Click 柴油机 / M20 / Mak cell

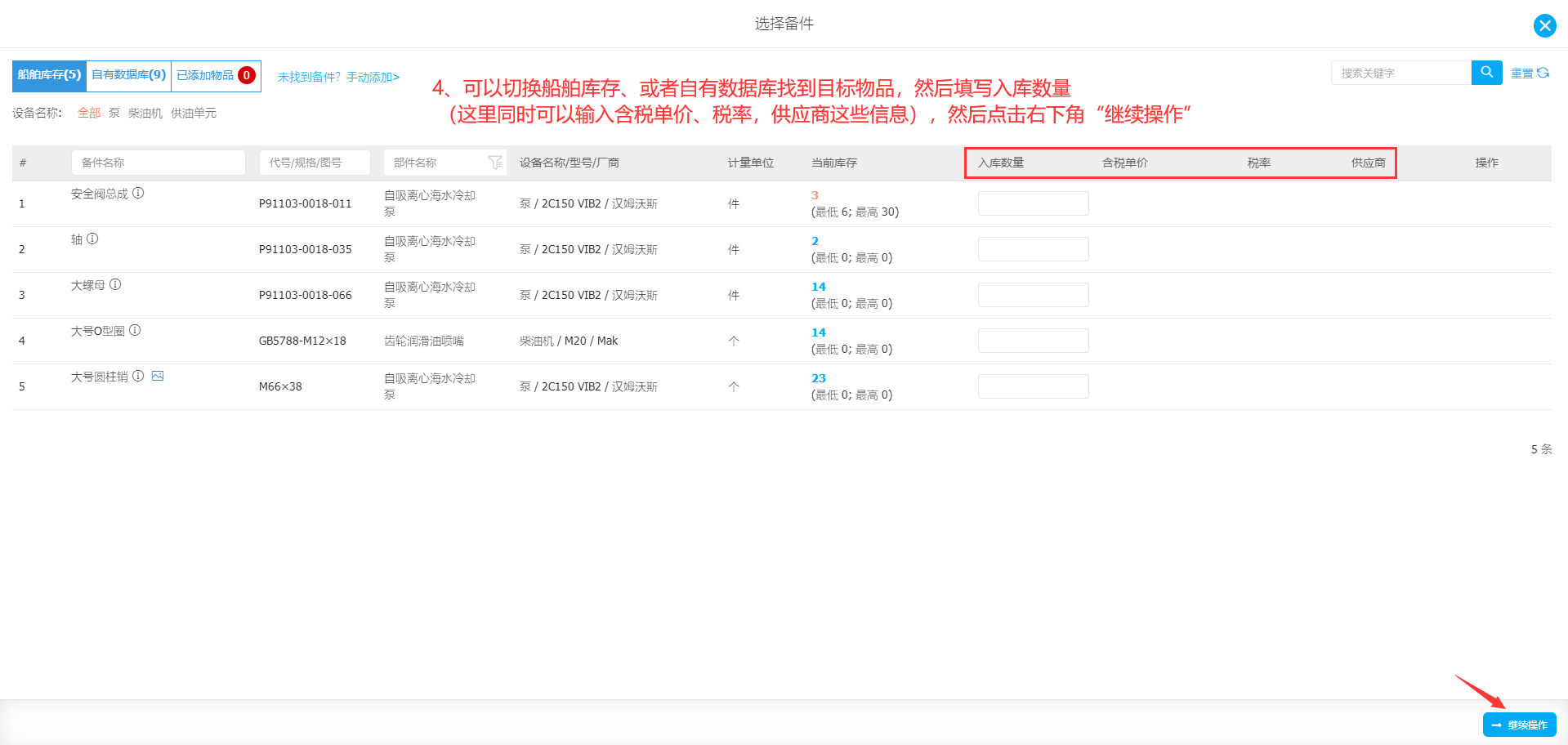tap(569, 341)
